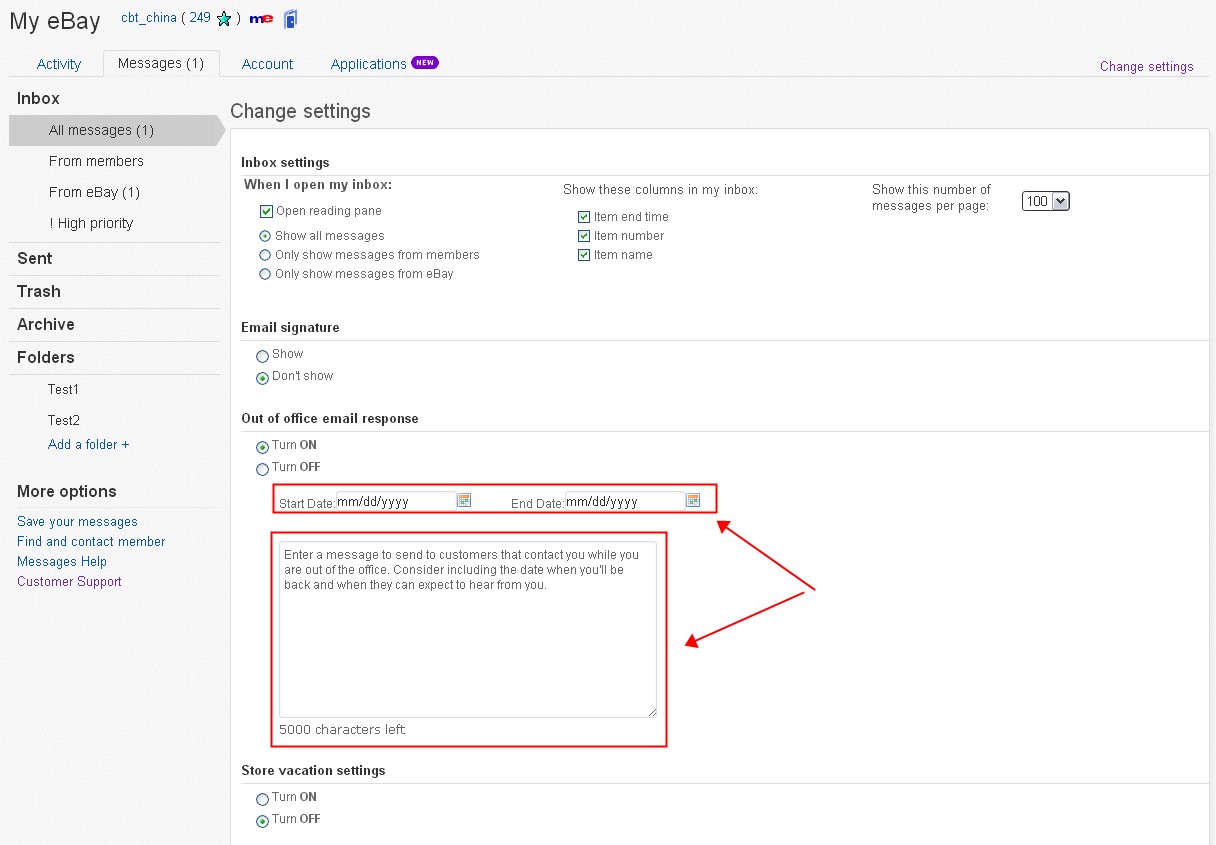The width and height of the screenshot is (1216, 845).
Task: Open the Account tab
Action: tap(267, 64)
